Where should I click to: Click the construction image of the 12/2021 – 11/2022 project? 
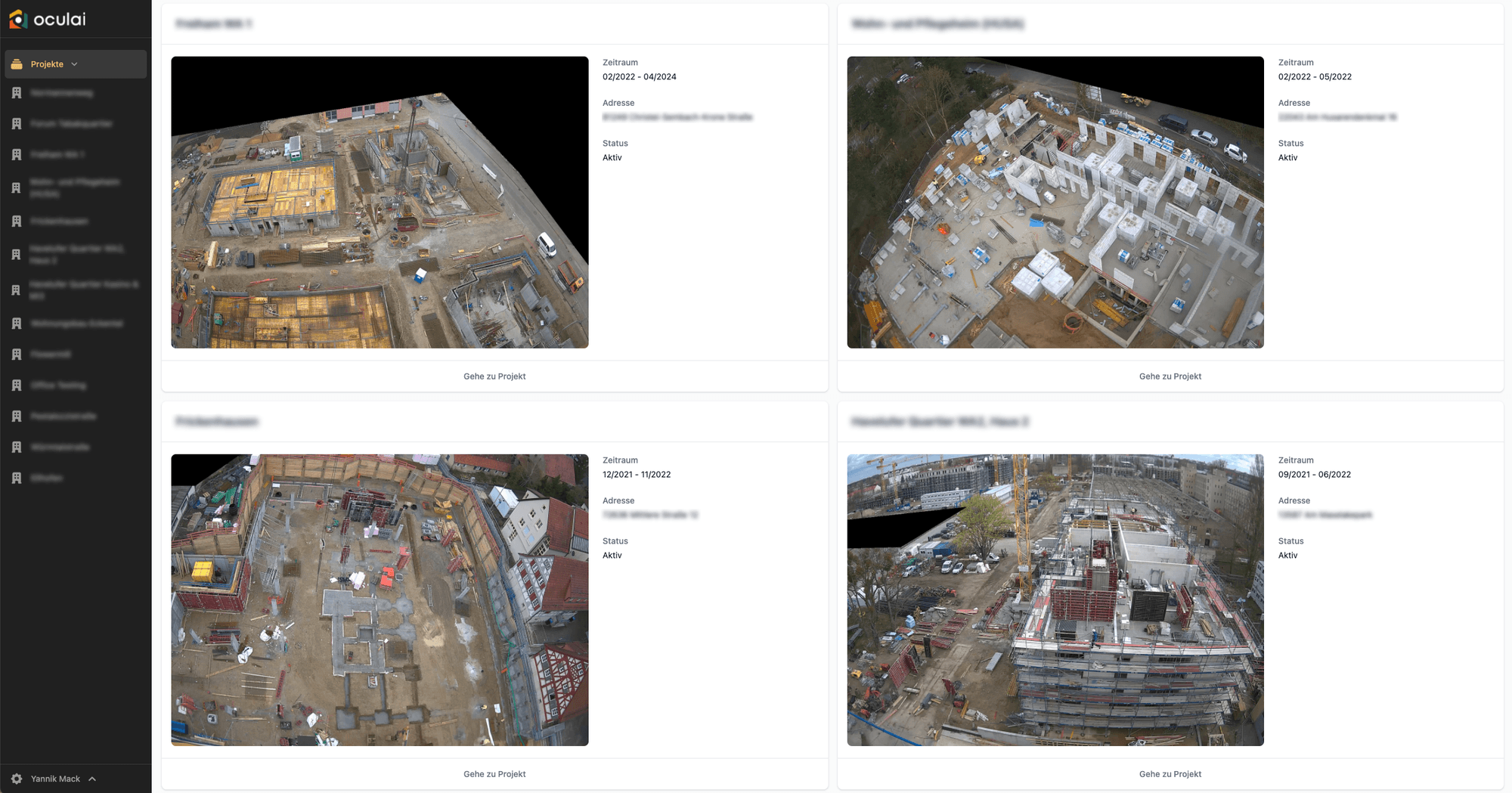pos(380,600)
